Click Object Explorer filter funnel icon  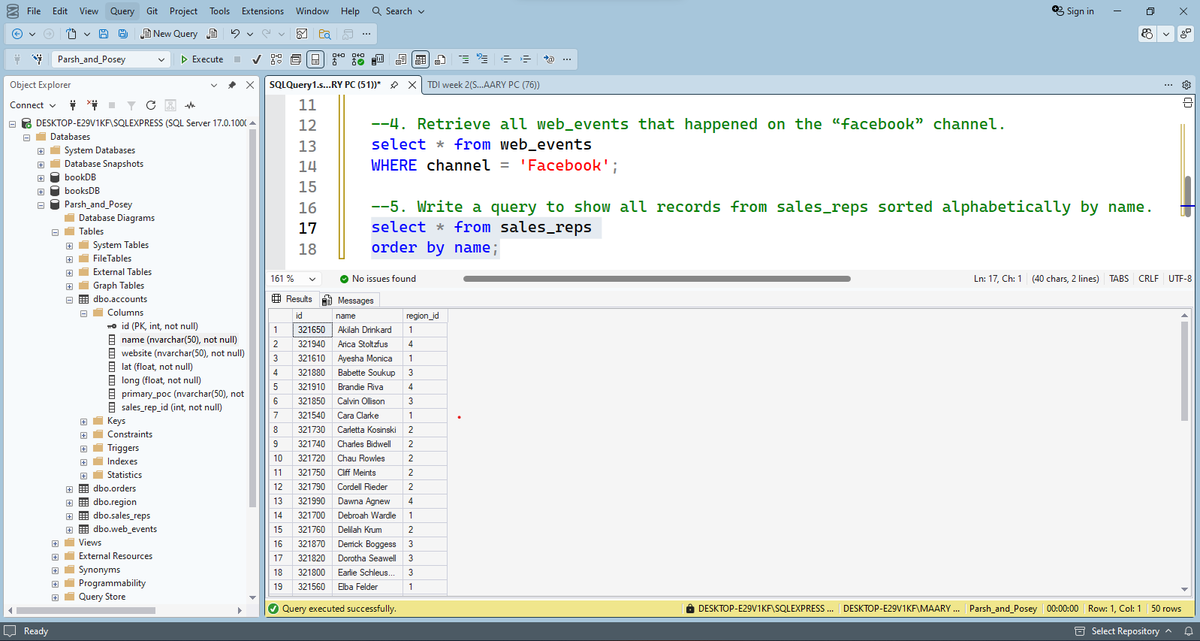[131, 105]
